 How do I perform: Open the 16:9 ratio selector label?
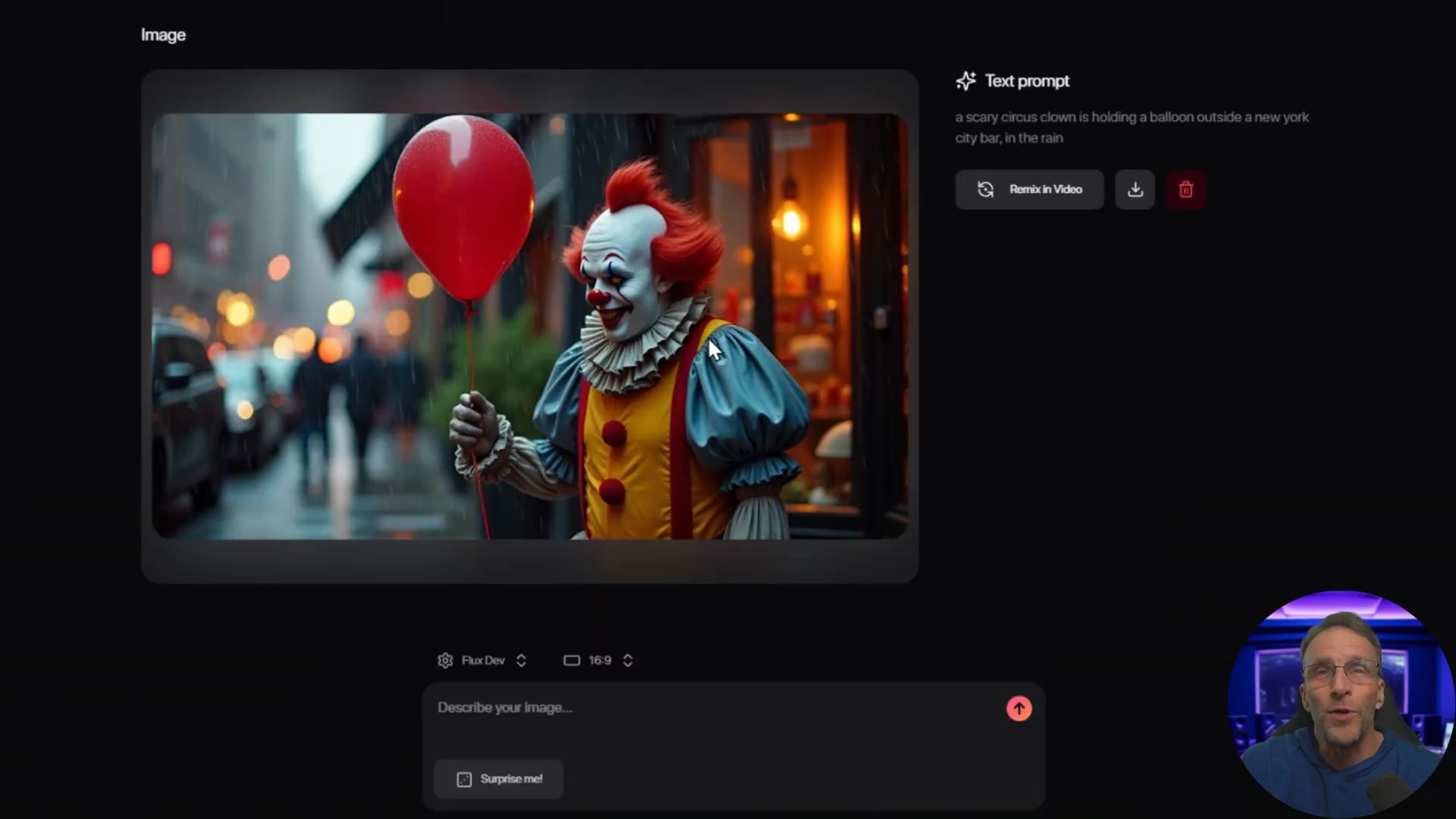coord(600,661)
